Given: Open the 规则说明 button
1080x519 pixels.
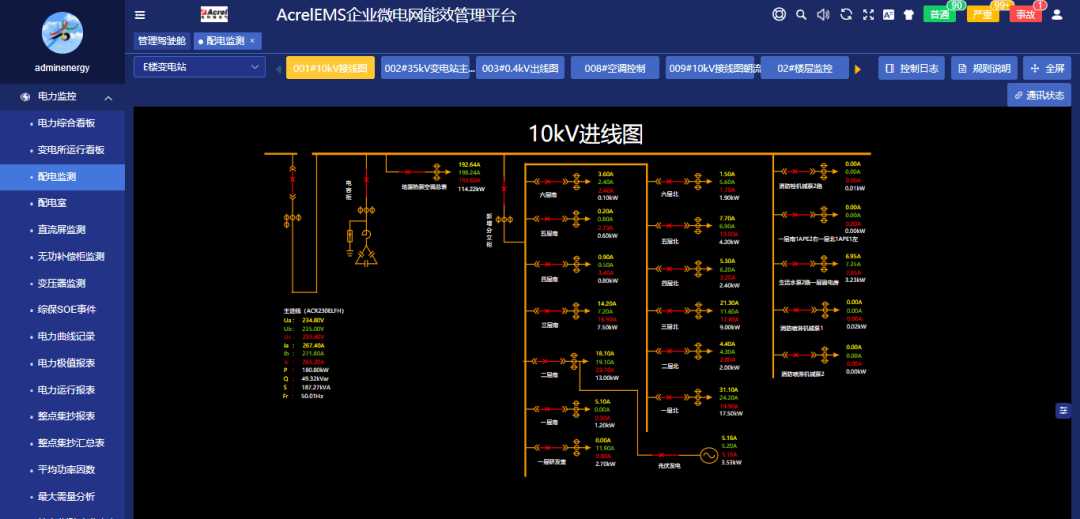Looking at the screenshot, I should pos(984,68).
